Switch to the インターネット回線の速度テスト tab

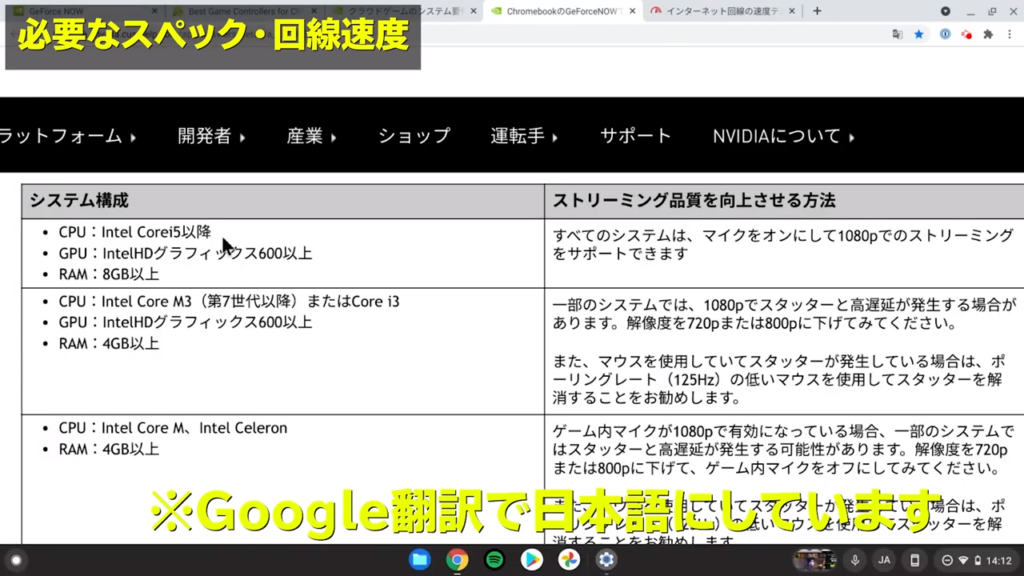click(x=723, y=11)
